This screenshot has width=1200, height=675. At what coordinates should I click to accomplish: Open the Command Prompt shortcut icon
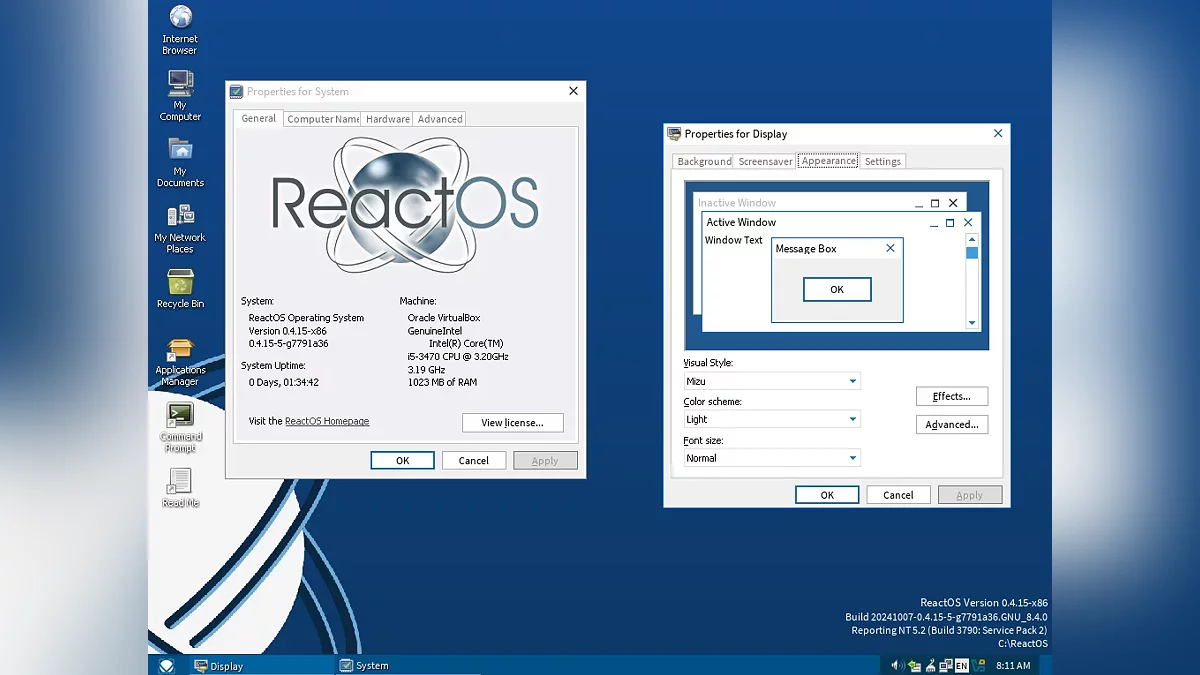180,415
